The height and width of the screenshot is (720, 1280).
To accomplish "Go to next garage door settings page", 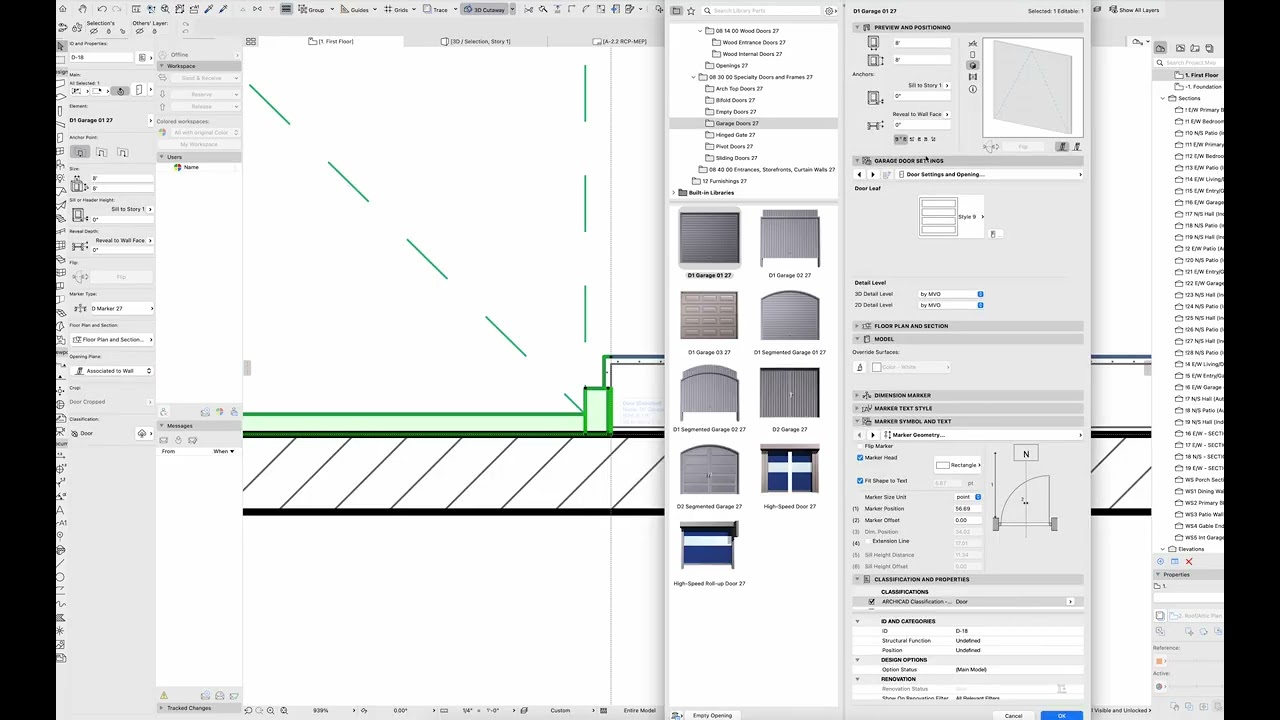I will 872,175.
